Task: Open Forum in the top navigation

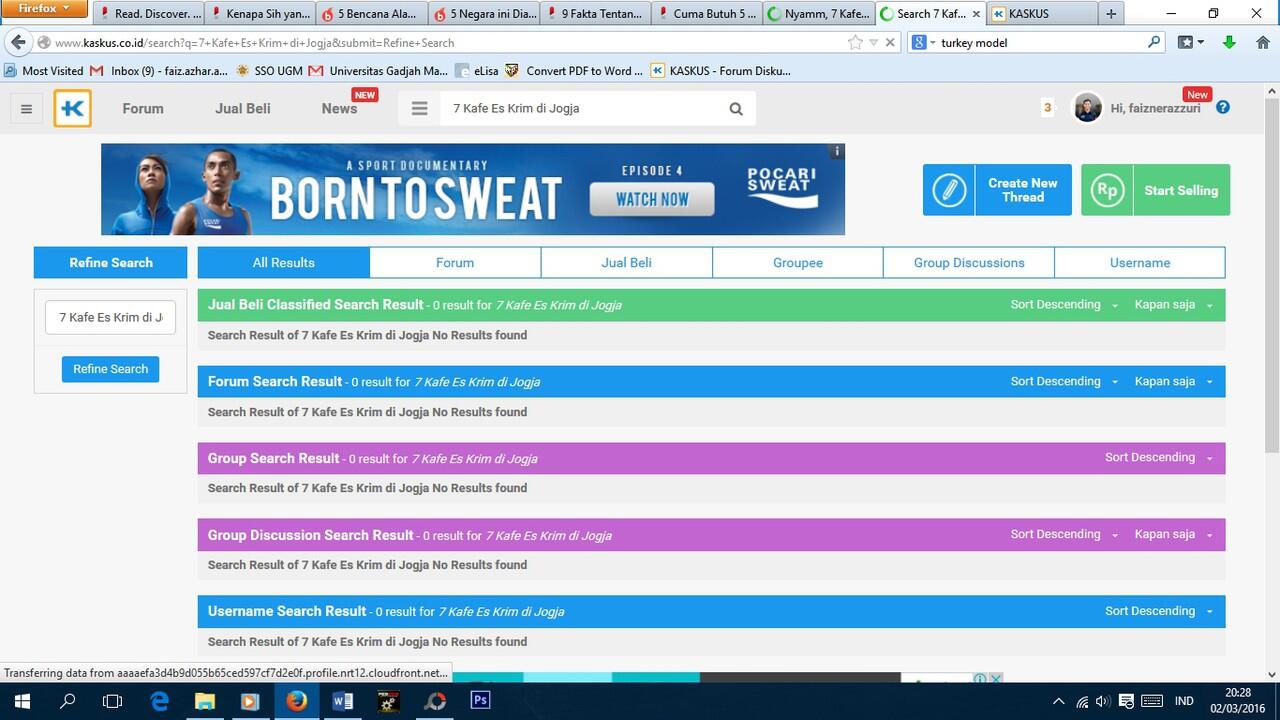Action: 143,109
